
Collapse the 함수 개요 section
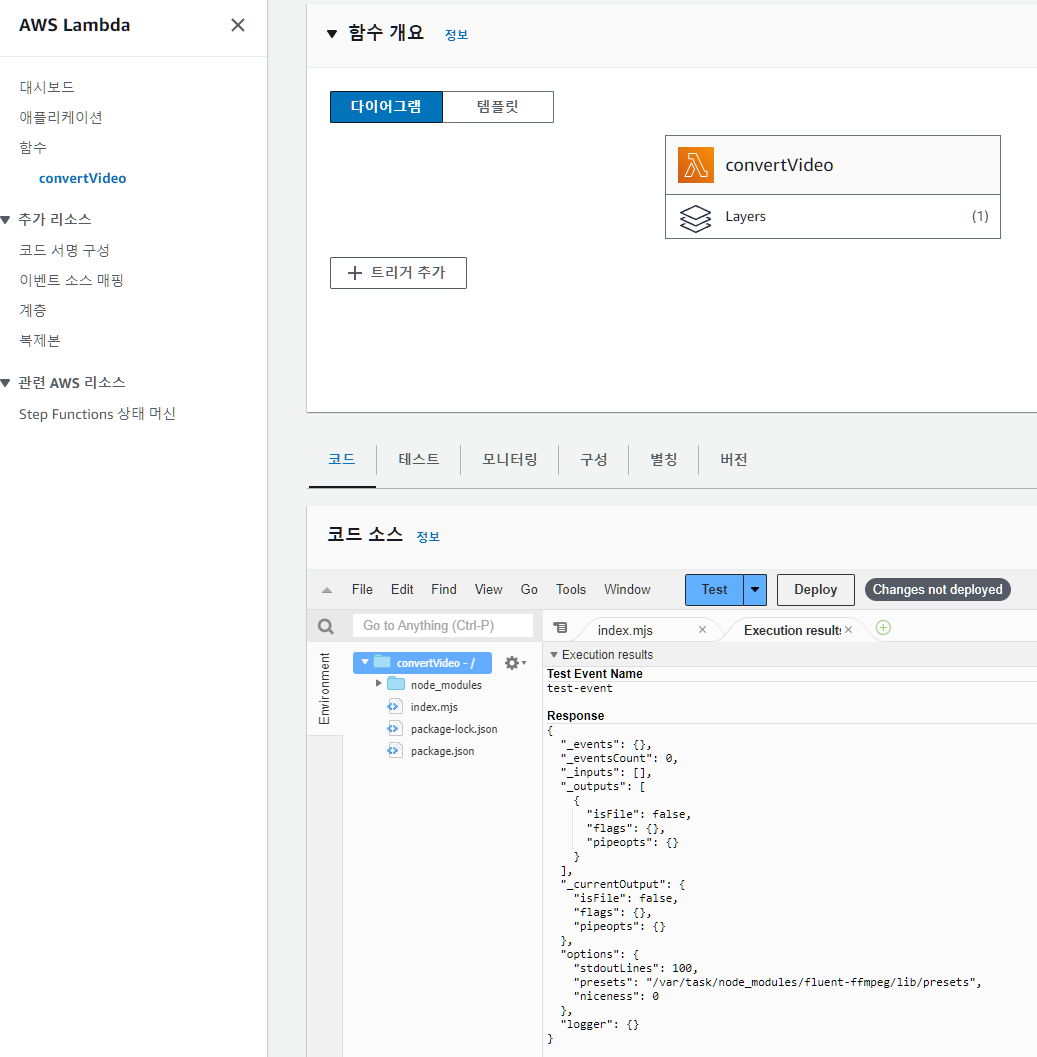(x=332, y=34)
